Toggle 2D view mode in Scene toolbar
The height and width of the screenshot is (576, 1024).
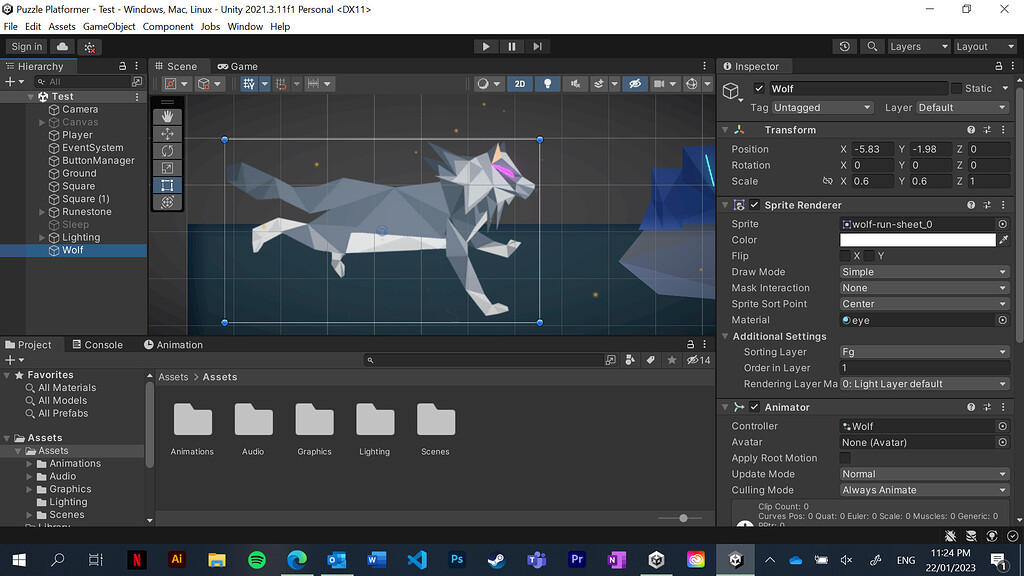click(520, 84)
